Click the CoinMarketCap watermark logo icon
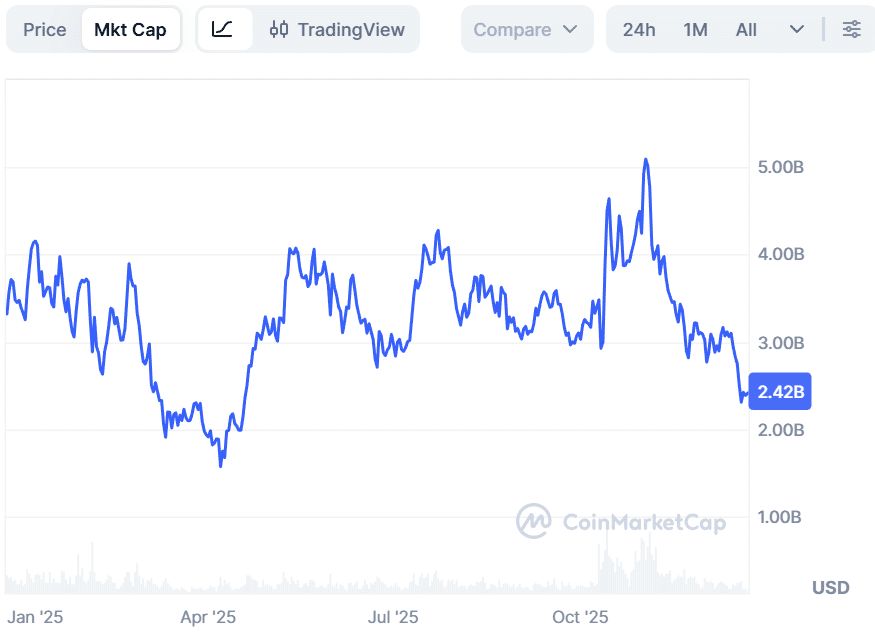The width and height of the screenshot is (875, 635). click(x=533, y=521)
